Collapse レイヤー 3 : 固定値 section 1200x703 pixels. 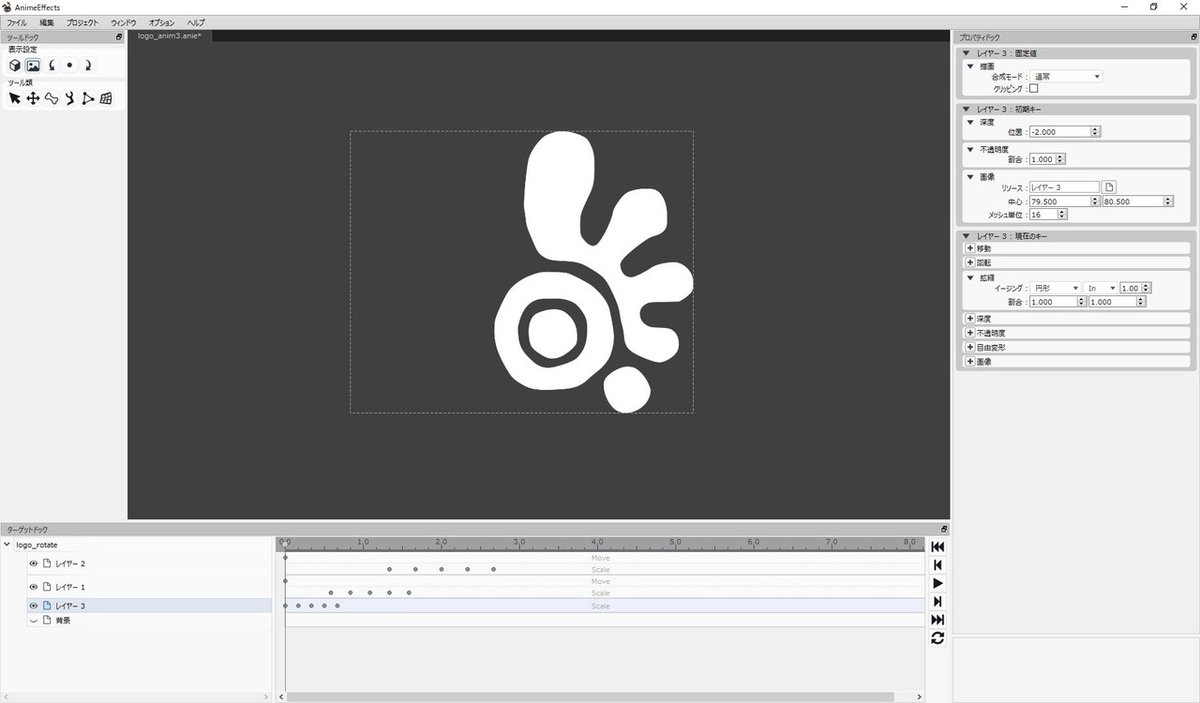(x=965, y=53)
